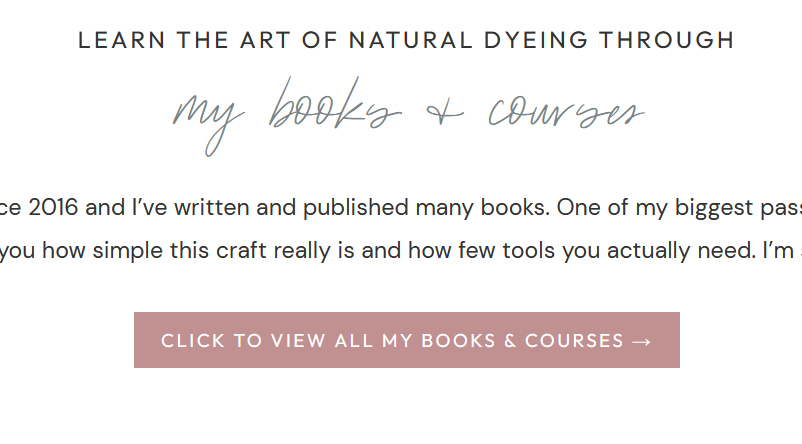Click the handwritten ampersand in the script heading
The height and width of the screenshot is (444, 802).
(x=445, y=113)
